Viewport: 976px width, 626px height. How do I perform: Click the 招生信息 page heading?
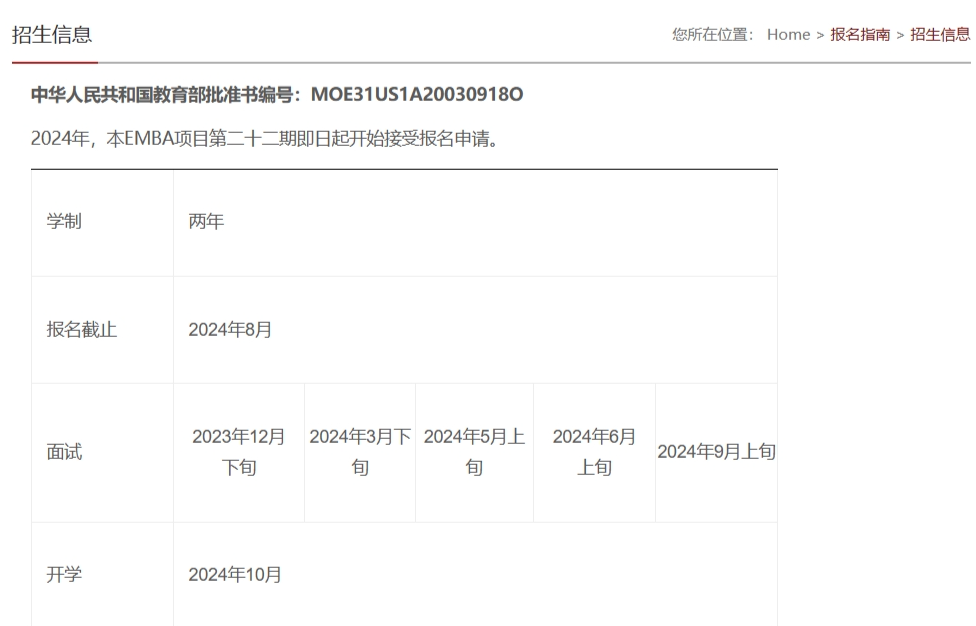tap(52, 35)
